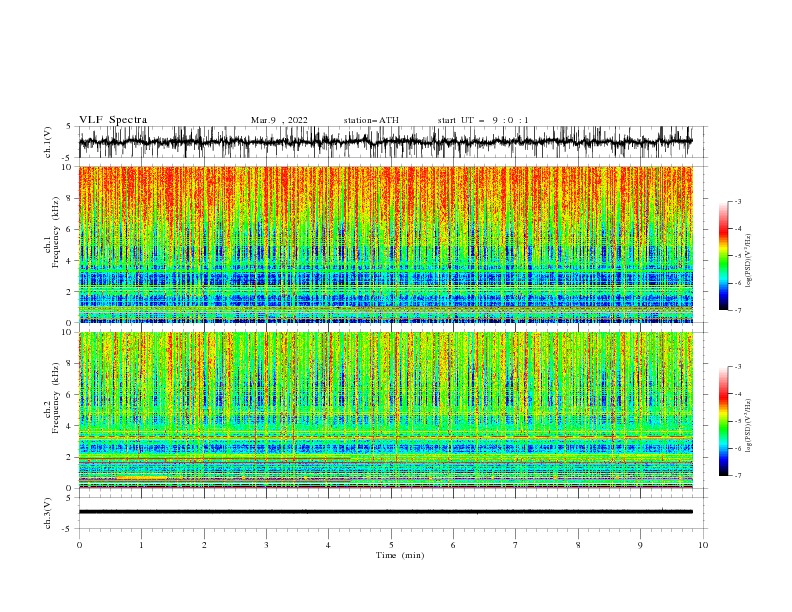Click the 'ch.3(V)' waveform axis label
Screen dimensions: 792x612
[x=48, y=513]
